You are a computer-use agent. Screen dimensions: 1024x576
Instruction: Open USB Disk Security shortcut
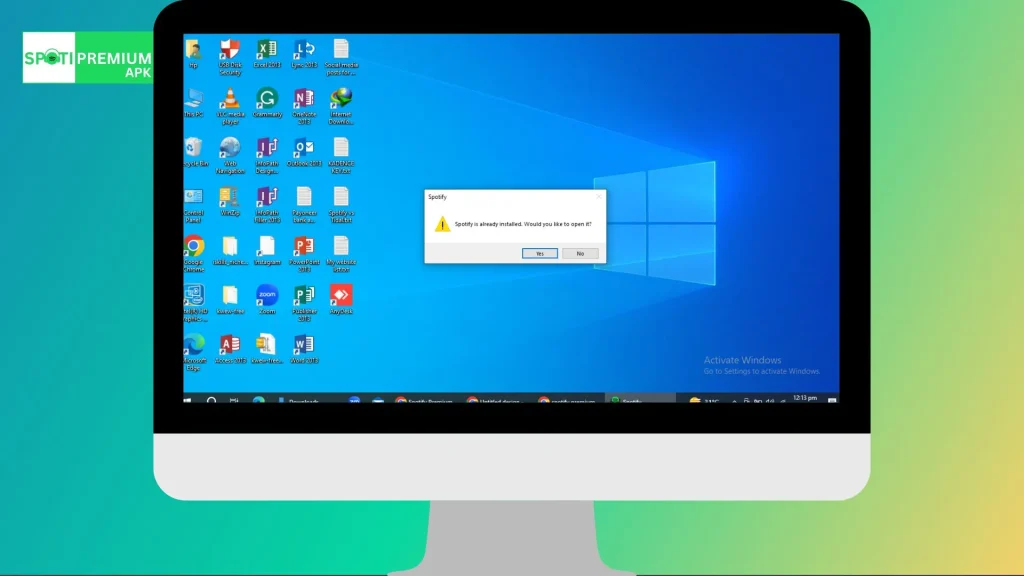(230, 57)
